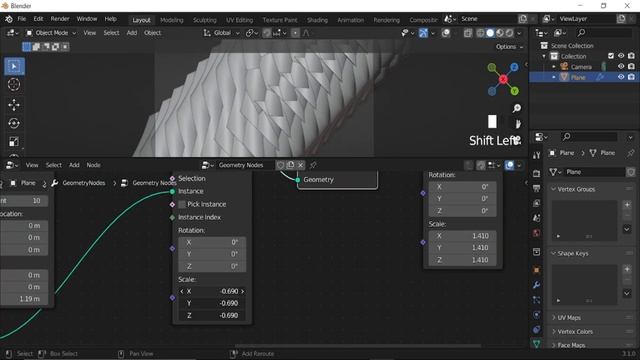Viewport: 640px width, 360px height.
Task: Collapse the Shape Keys panel
Action: point(553,253)
